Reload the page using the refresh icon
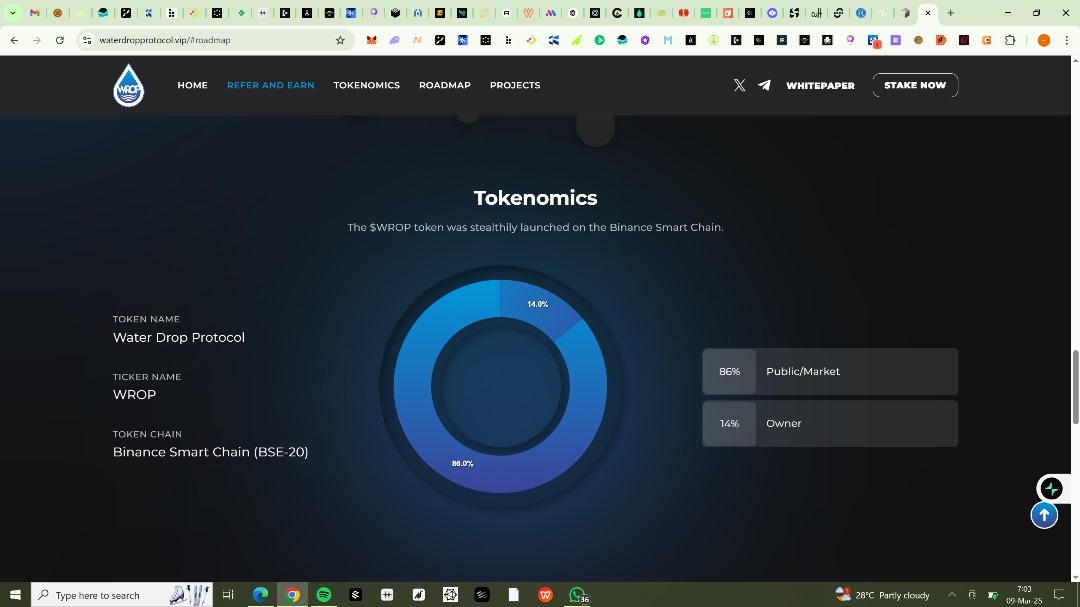The image size is (1080, 607). point(60,40)
